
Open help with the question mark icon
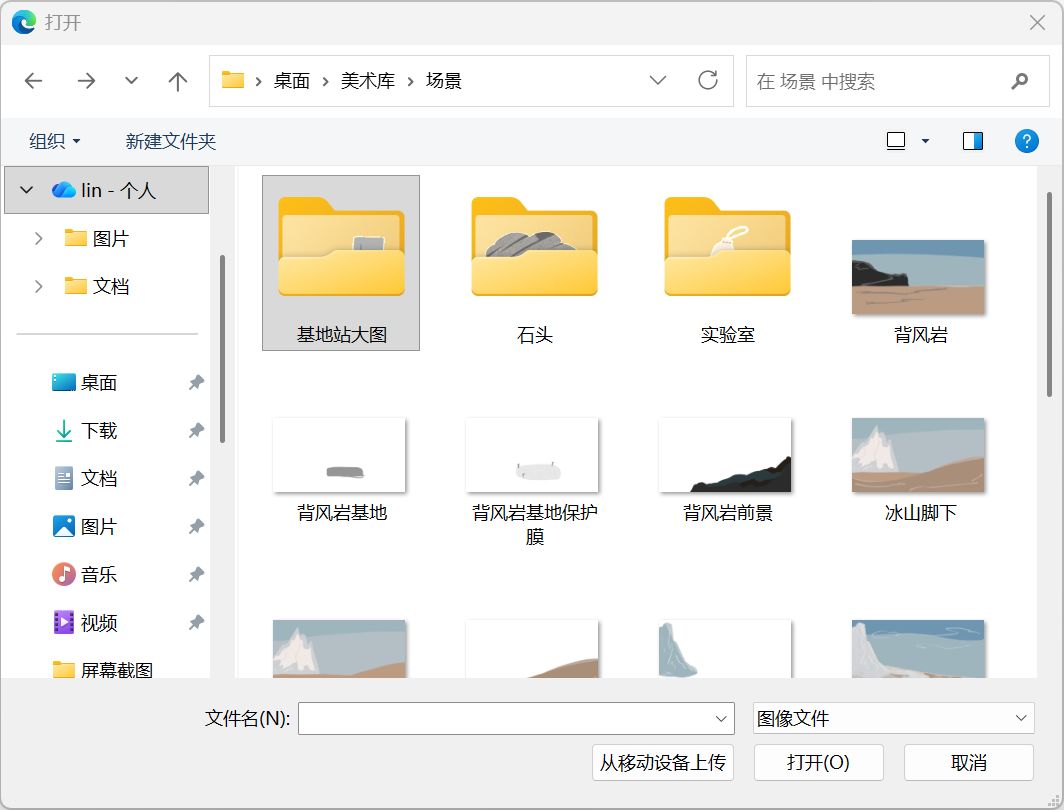click(x=1027, y=141)
